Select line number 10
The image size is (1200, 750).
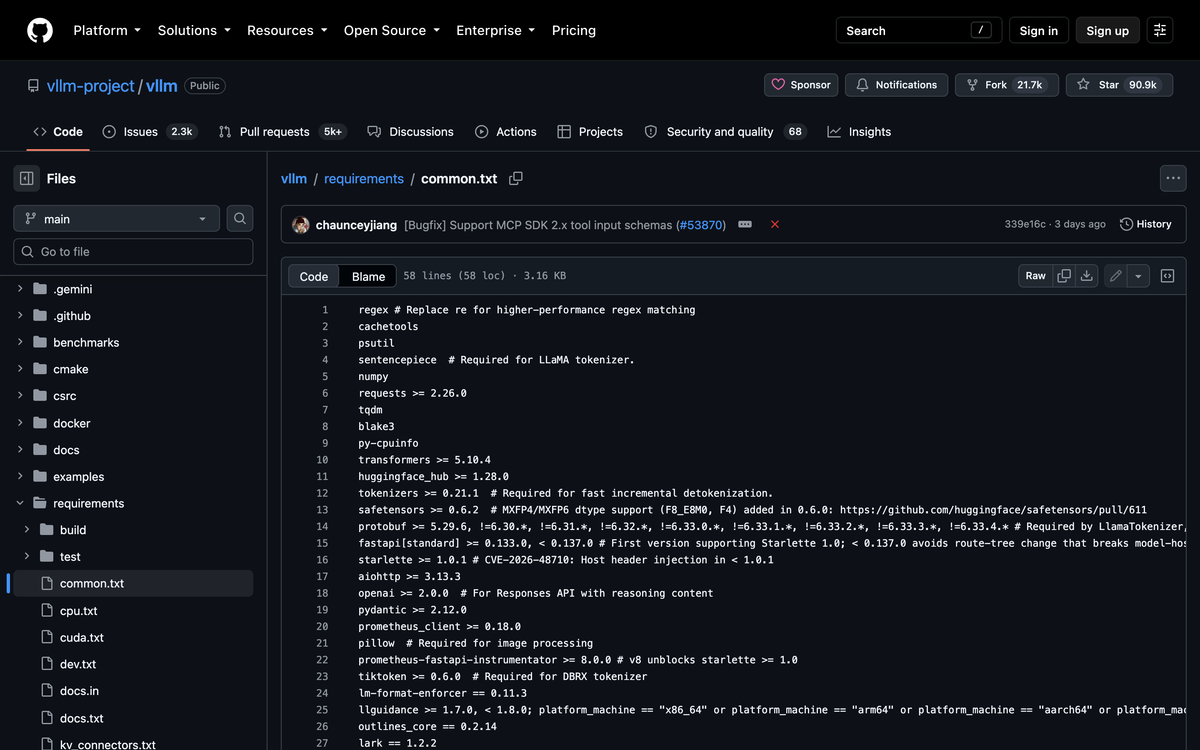[x=322, y=460]
